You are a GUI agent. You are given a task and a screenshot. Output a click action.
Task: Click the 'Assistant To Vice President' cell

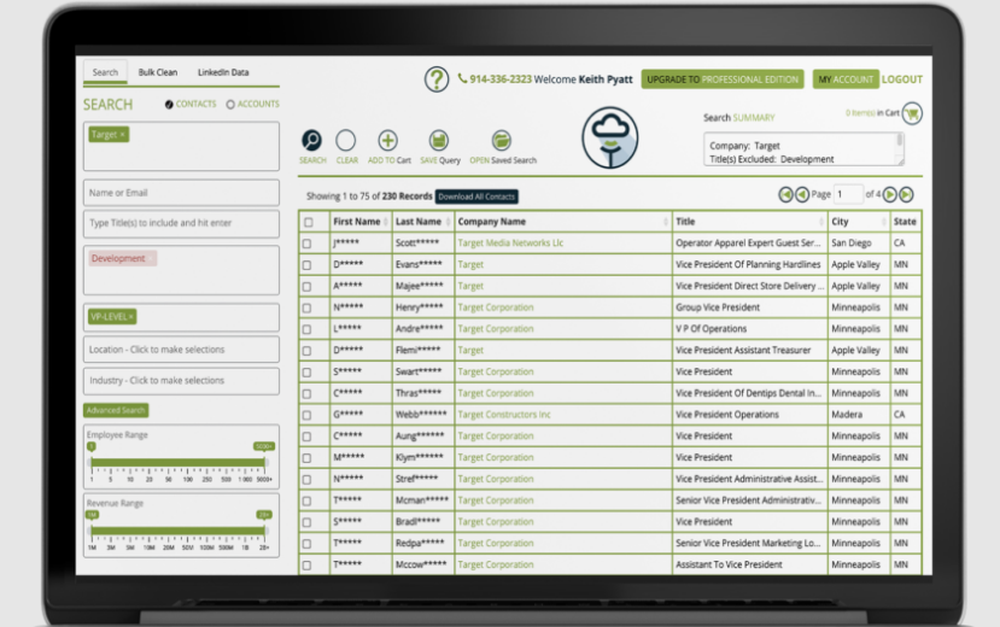tap(750, 564)
